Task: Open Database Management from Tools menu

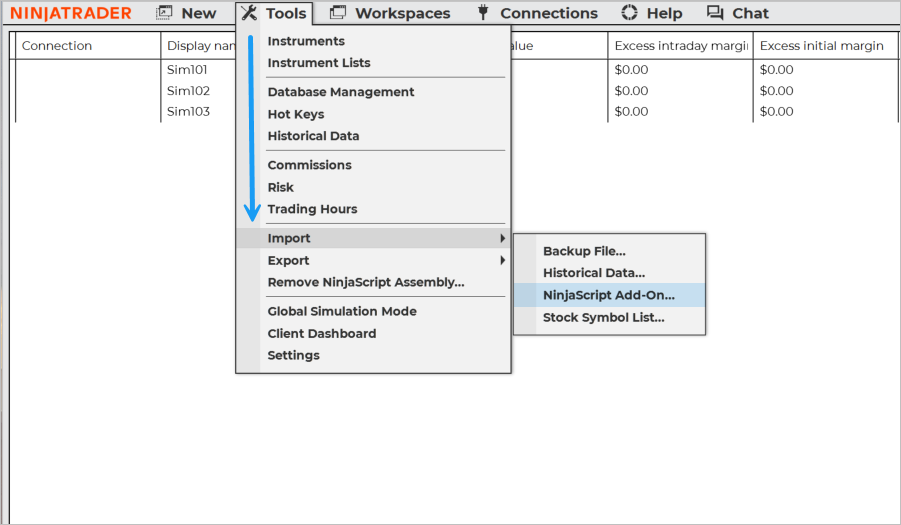Action: [340, 92]
